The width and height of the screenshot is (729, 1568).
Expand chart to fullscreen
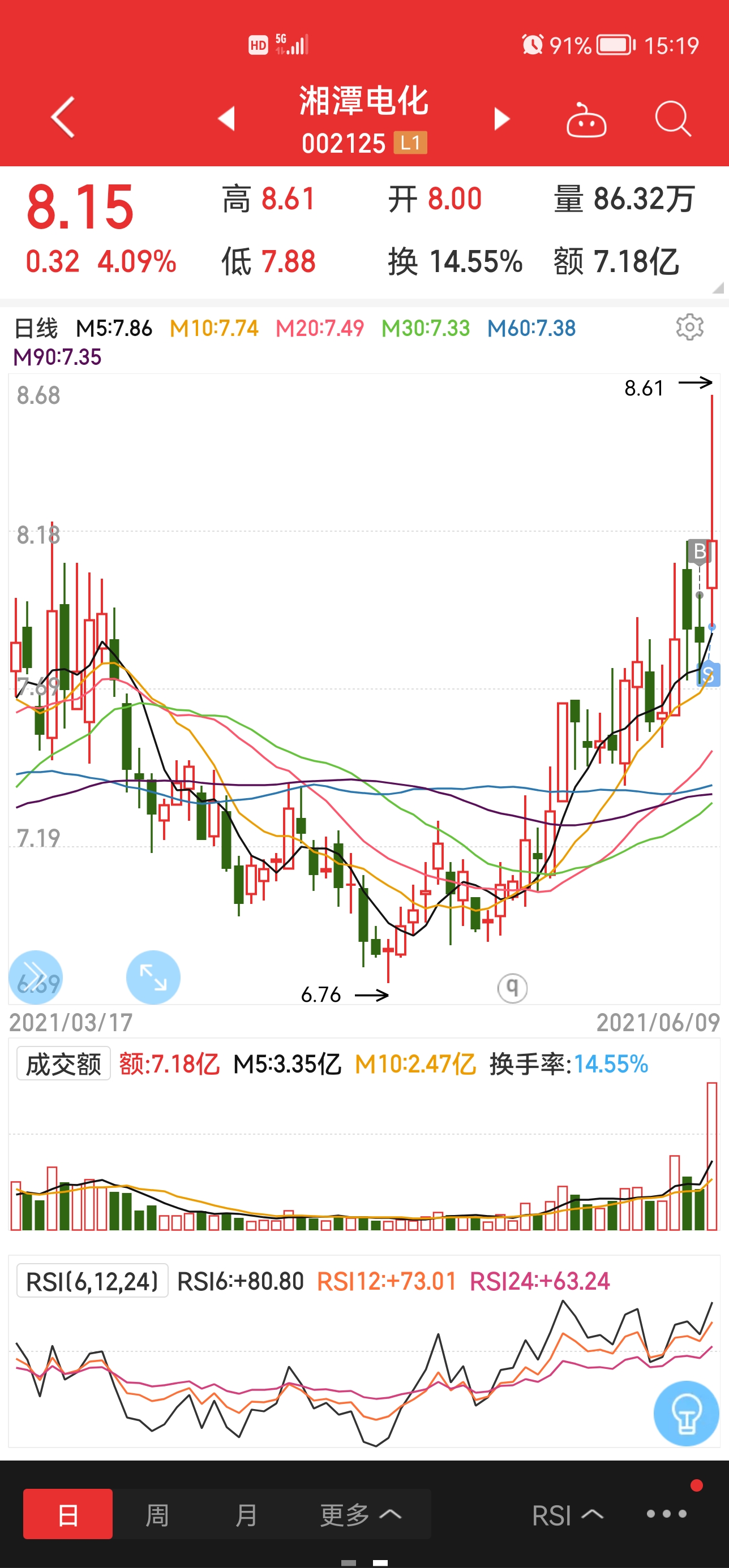tap(153, 977)
